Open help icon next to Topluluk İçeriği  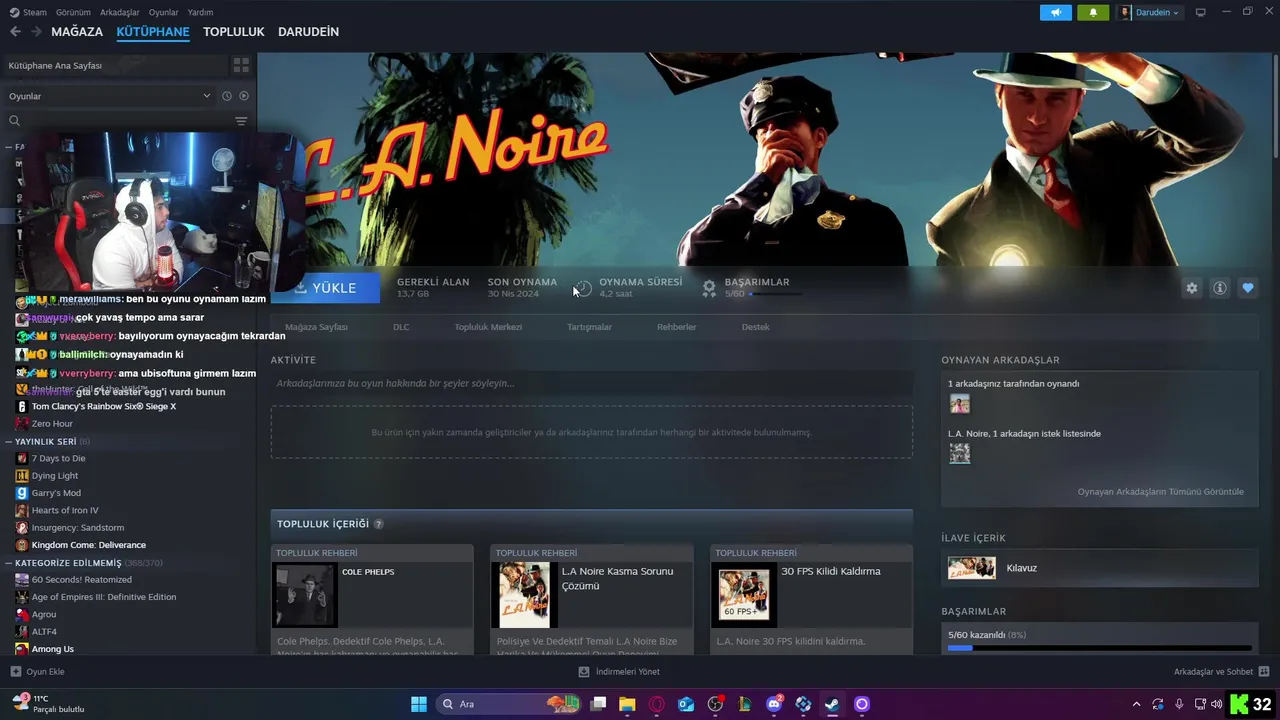tap(378, 524)
